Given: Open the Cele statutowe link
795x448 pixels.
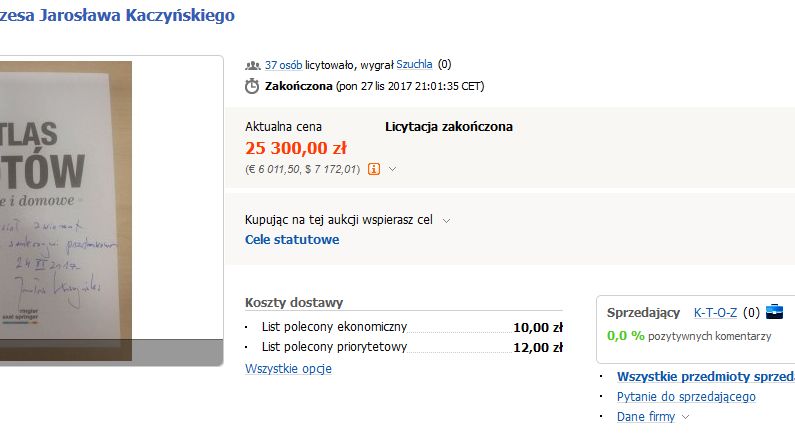Looking at the screenshot, I should pyautogui.click(x=292, y=240).
